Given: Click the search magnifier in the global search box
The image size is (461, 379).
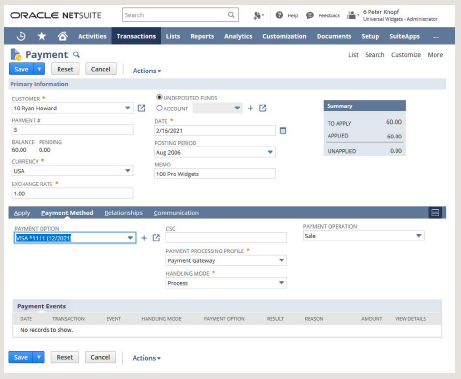Looking at the screenshot, I should pos(231,15).
